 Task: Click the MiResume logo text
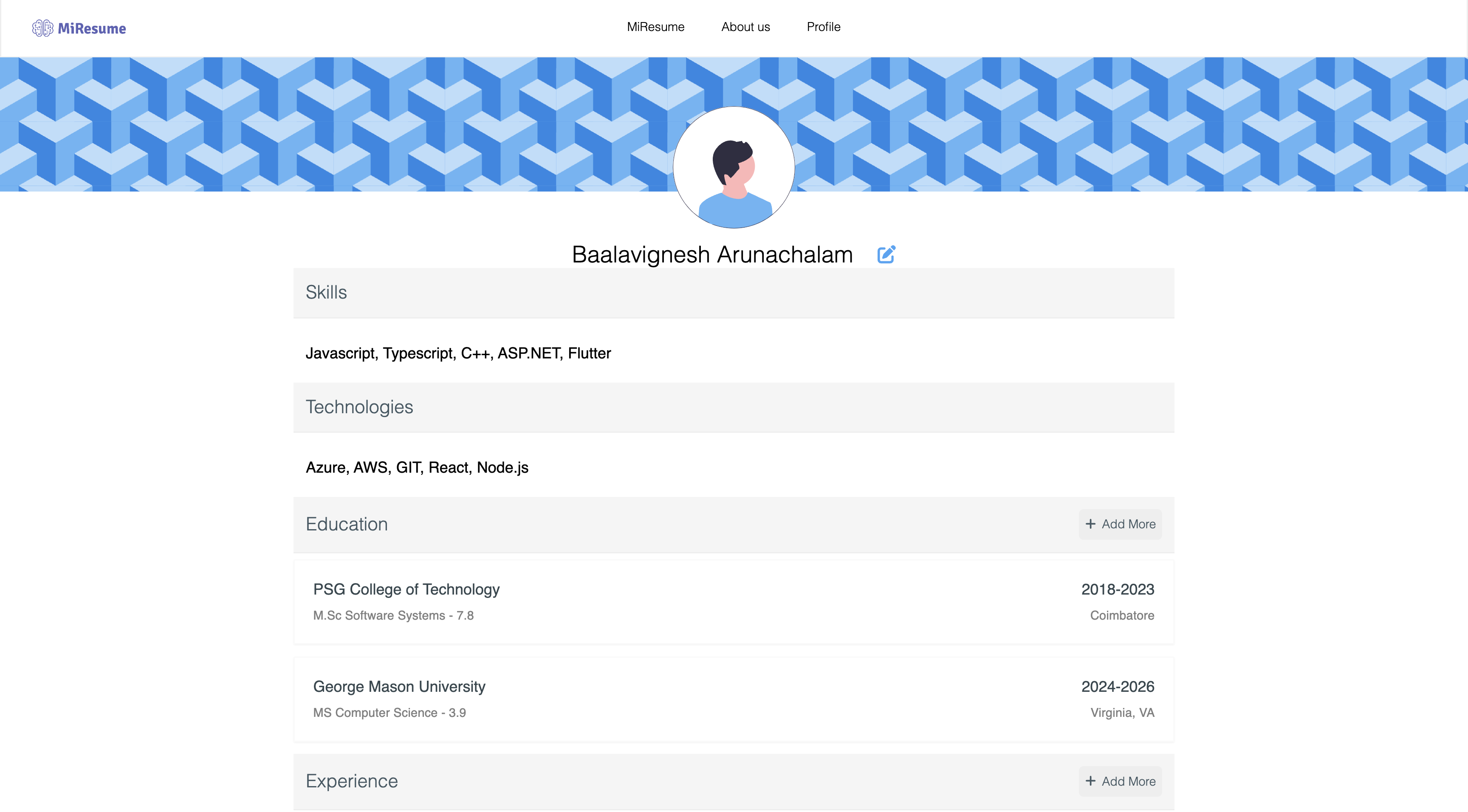92,28
